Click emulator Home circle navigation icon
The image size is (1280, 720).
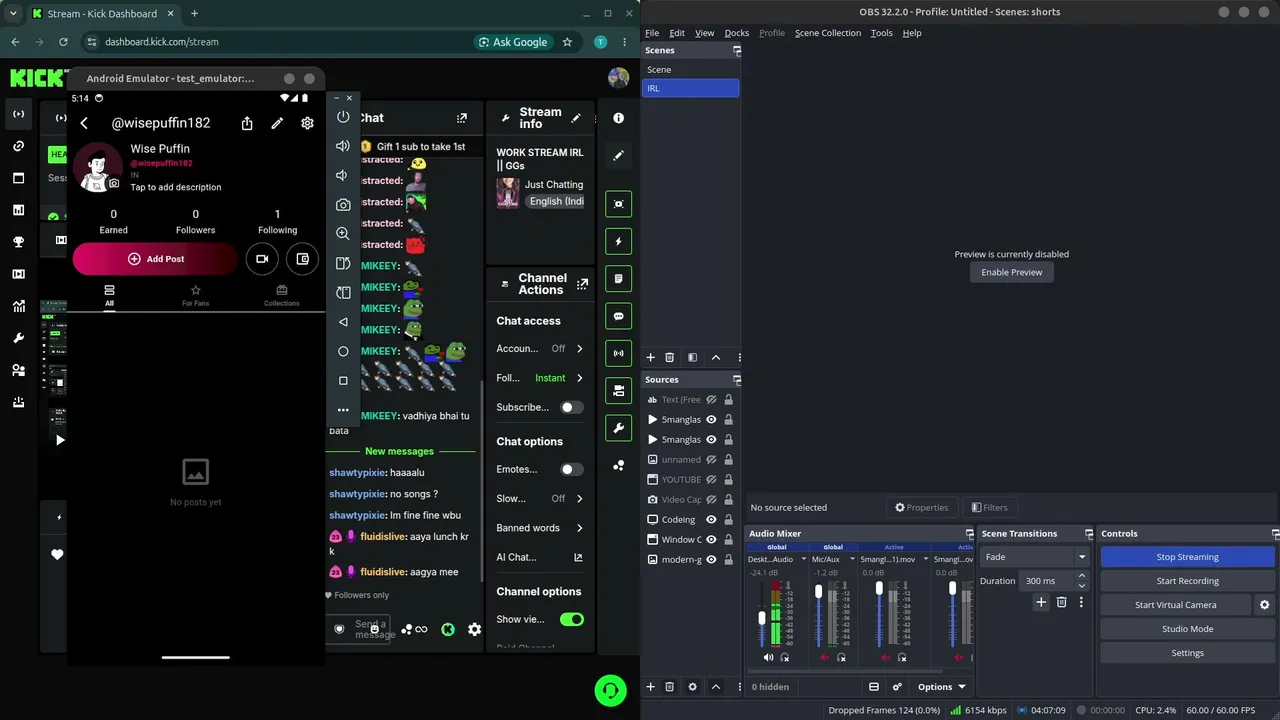point(343,351)
